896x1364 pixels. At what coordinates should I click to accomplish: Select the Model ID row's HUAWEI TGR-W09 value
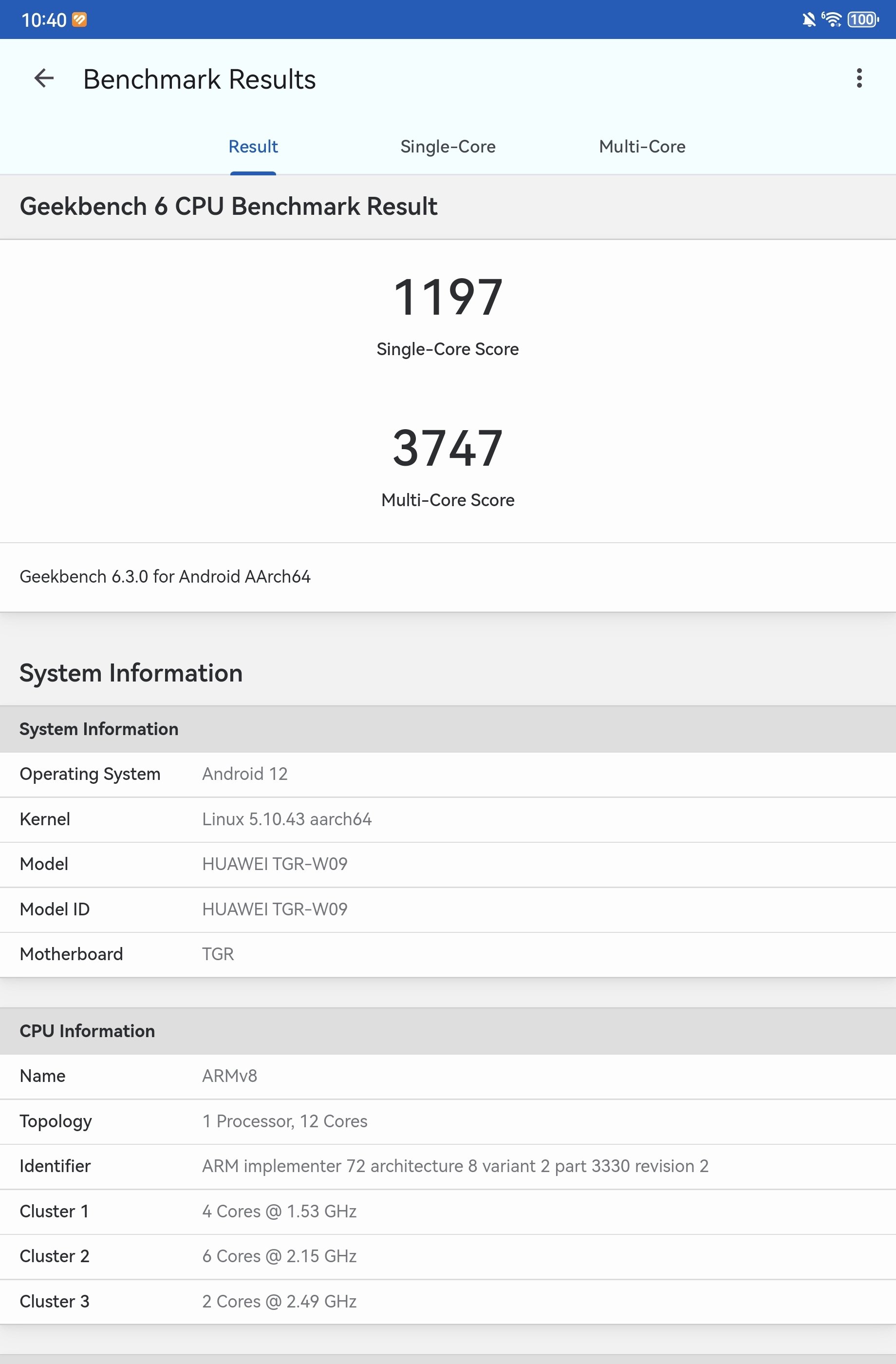(275, 909)
